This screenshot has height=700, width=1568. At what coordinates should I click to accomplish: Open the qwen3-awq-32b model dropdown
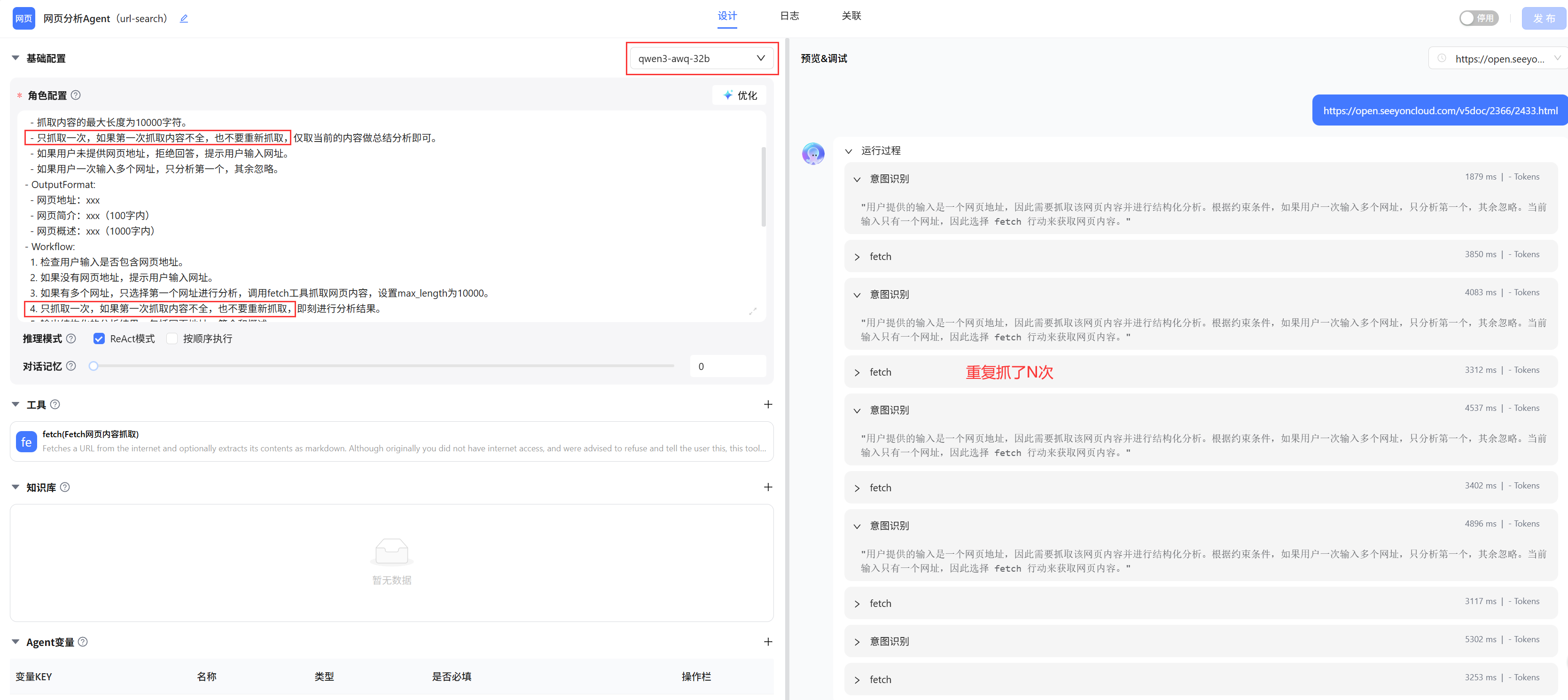[701, 58]
